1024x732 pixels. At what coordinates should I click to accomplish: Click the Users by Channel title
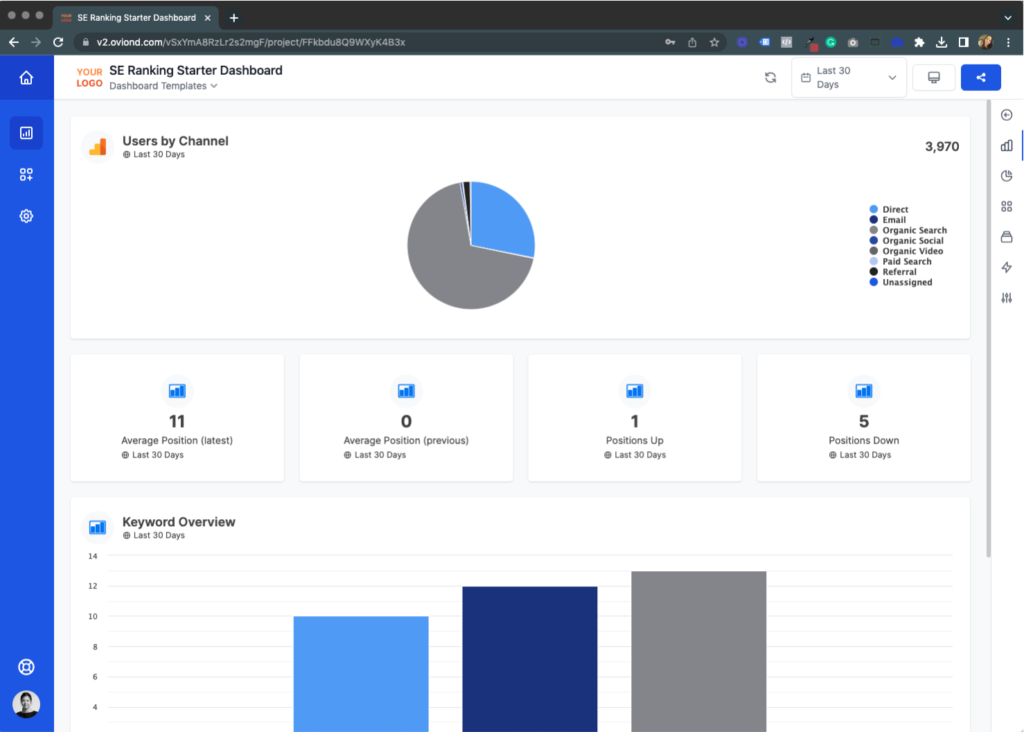click(175, 141)
